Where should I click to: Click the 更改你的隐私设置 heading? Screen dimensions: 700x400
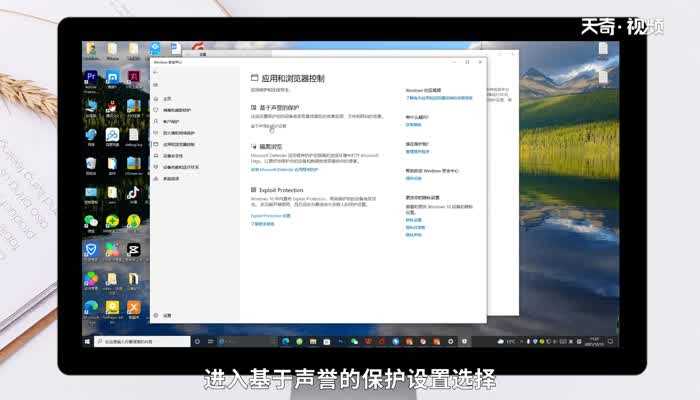(x=422, y=197)
